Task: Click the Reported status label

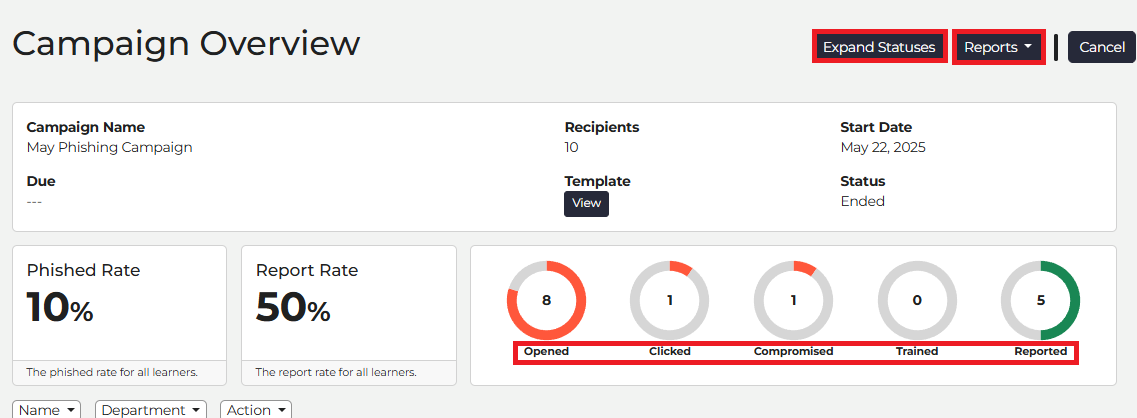Action: [1041, 351]
